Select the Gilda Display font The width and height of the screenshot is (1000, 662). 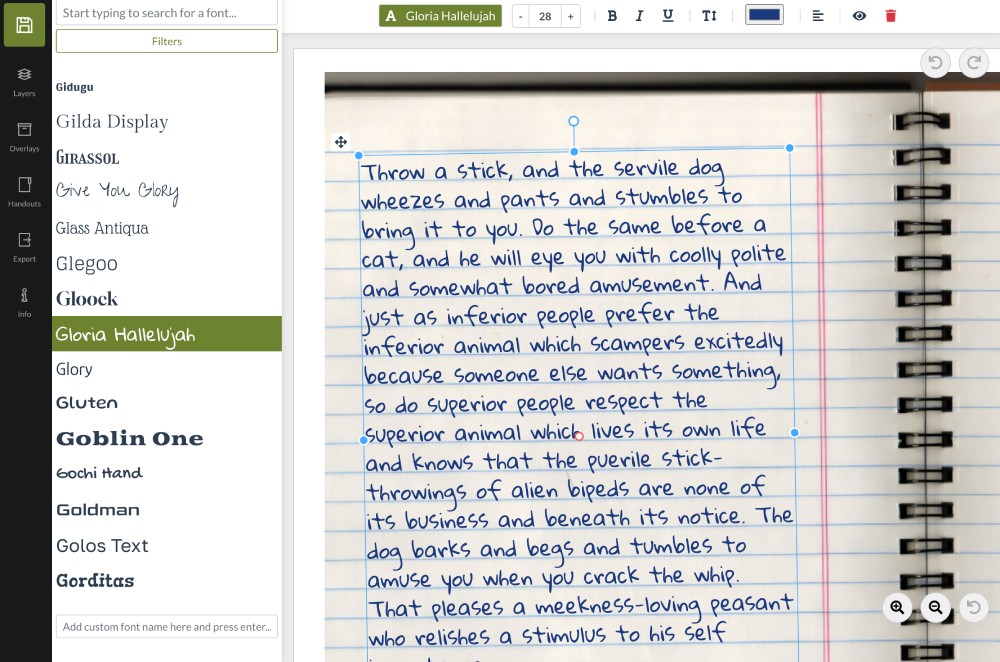(112, 121)
